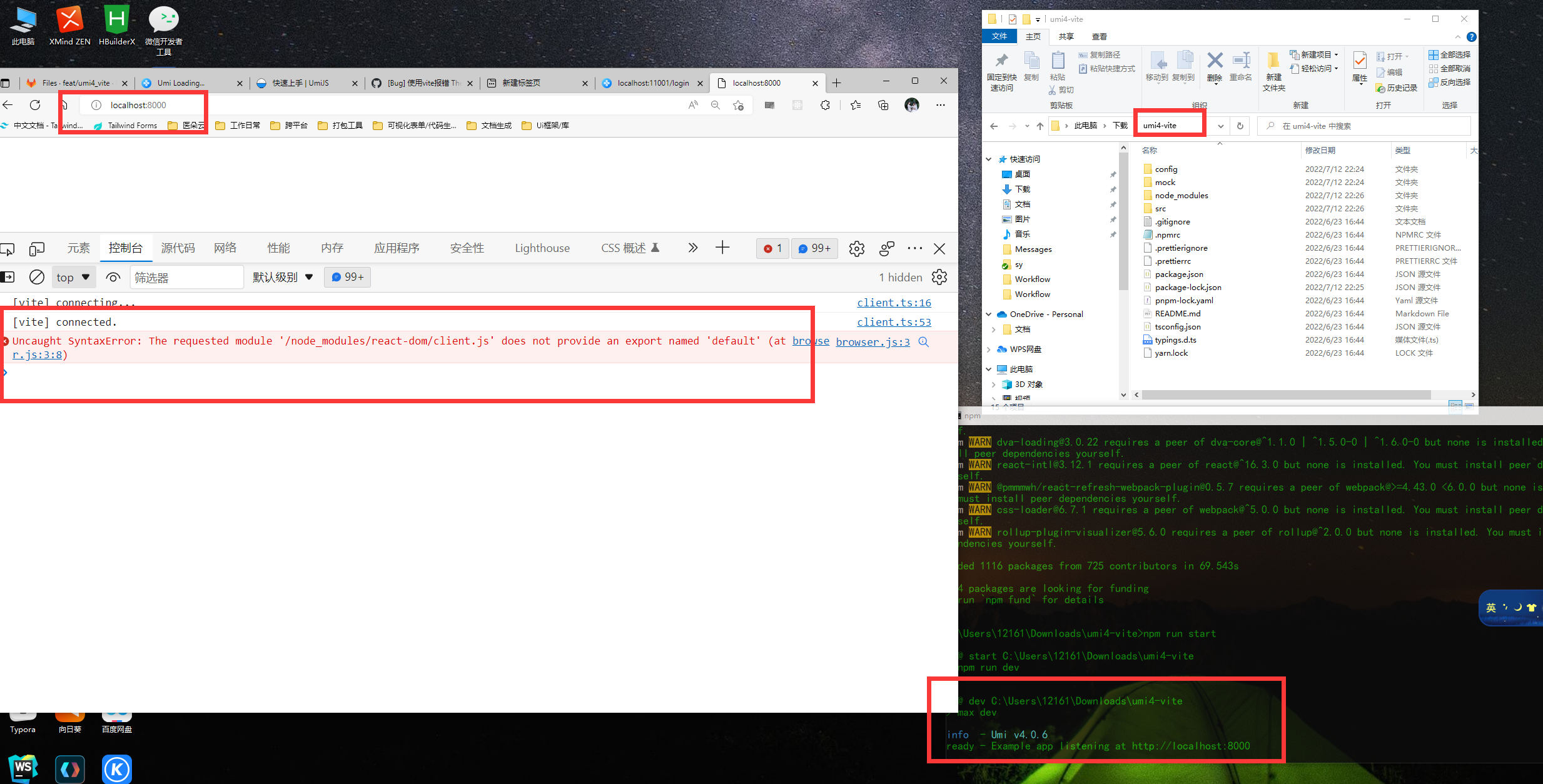1543x784 pixels.
Task: Open the 'top' execution context dropdown
Action: pyautogui.click(x=73, y=277)
